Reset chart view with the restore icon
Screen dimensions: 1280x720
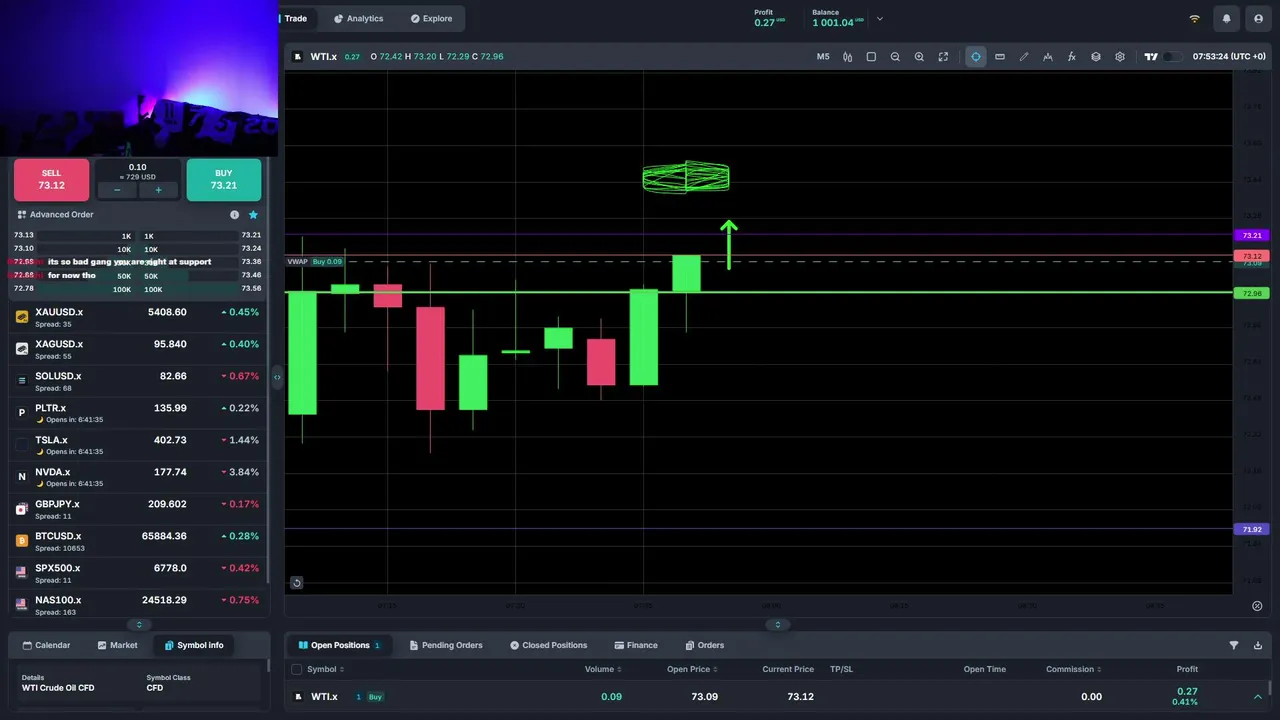(297, 583)
